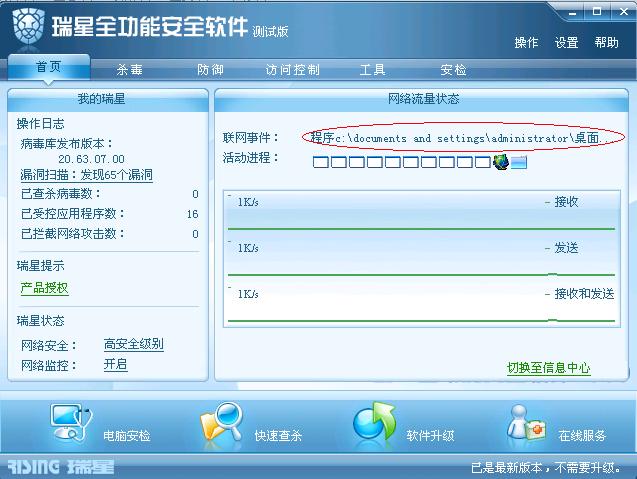
Task: Switch to the 首页 home tab
Action: point(49,67)
